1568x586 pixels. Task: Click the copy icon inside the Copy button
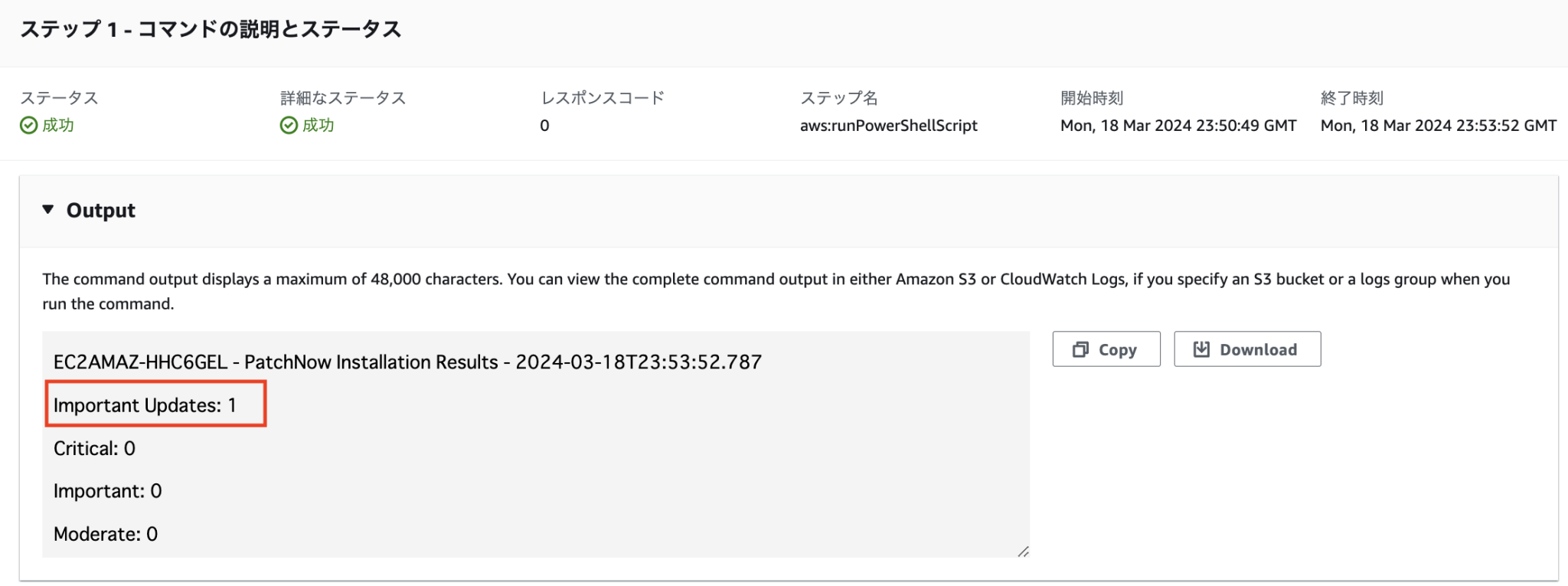coord(1081,349)
